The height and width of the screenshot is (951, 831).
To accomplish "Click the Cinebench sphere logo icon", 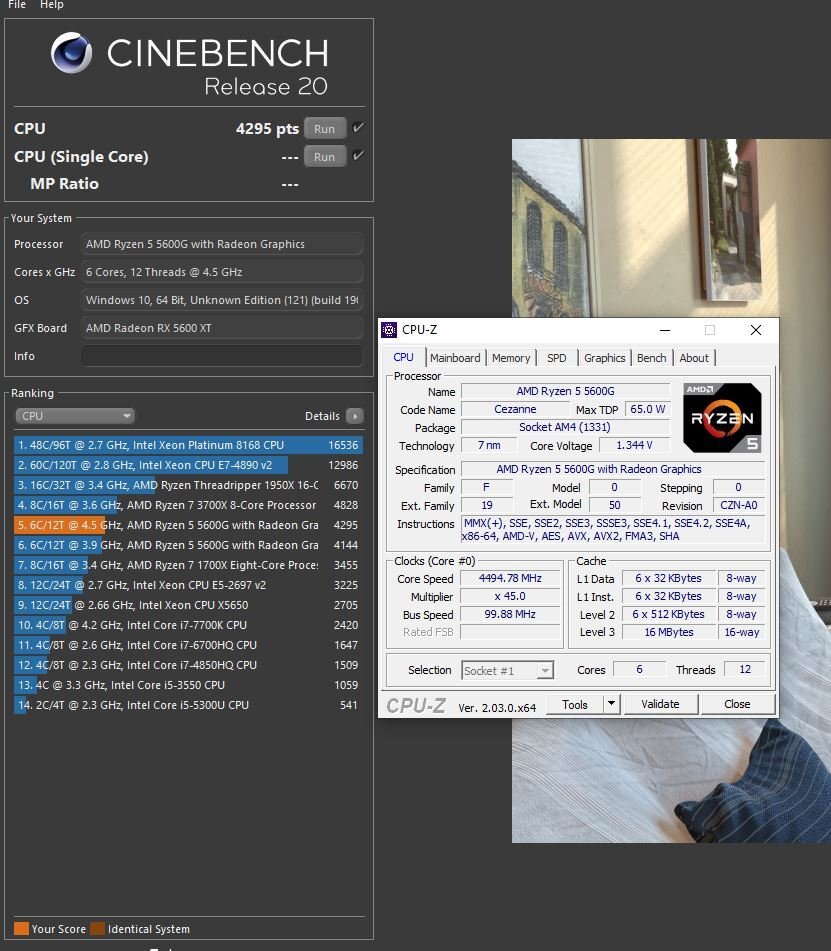I will pyautogui.click(x=72, y=53).
